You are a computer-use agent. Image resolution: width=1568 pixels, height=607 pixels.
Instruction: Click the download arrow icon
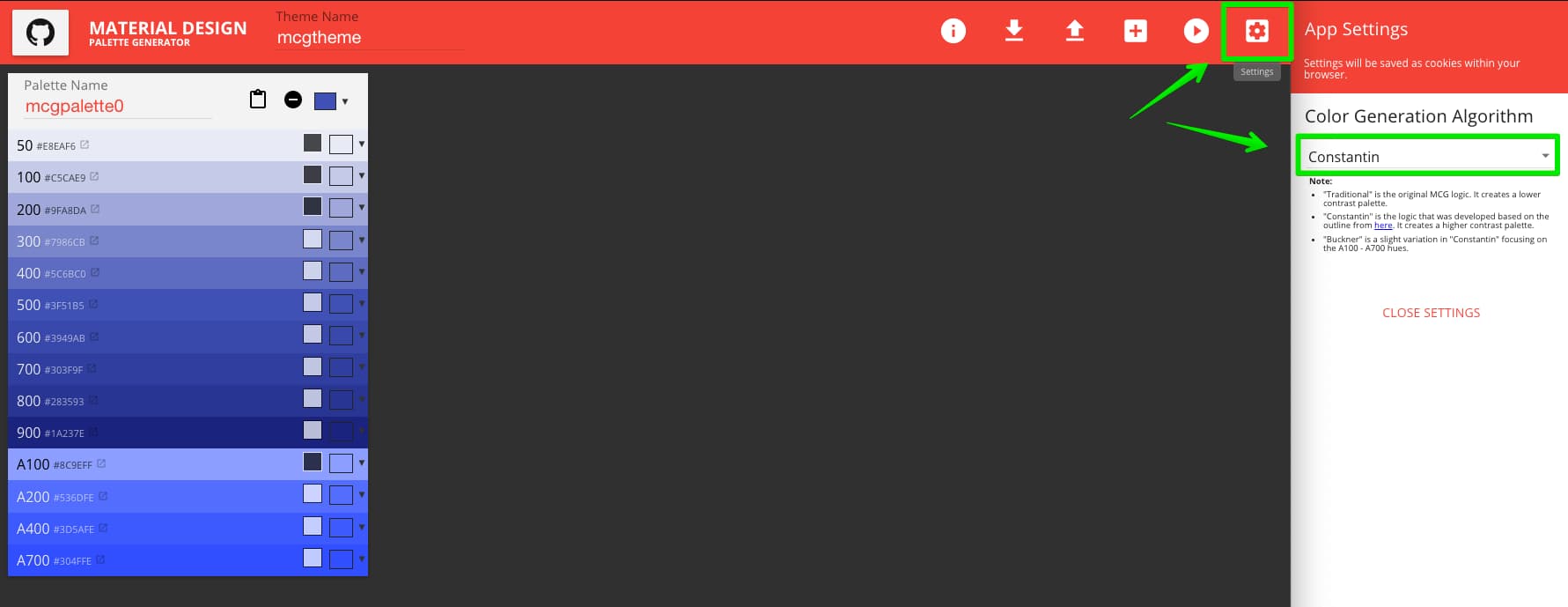(x=1014, y=31)
